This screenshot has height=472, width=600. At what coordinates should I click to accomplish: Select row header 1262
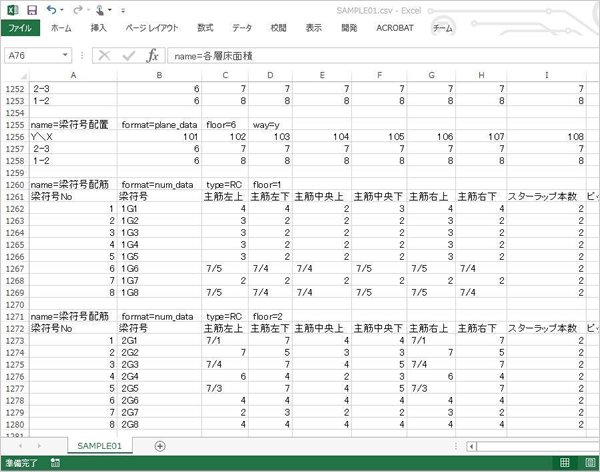tap(15, 209)
